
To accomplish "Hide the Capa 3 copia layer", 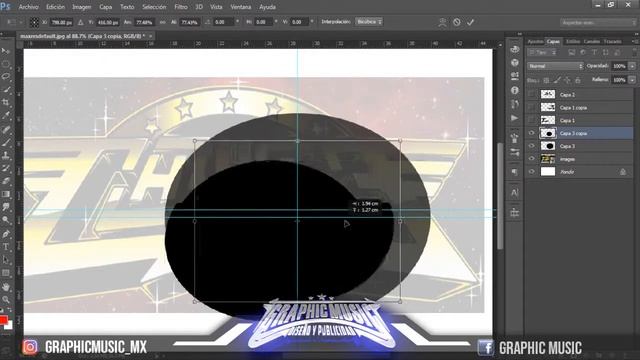I will point(531,133).
